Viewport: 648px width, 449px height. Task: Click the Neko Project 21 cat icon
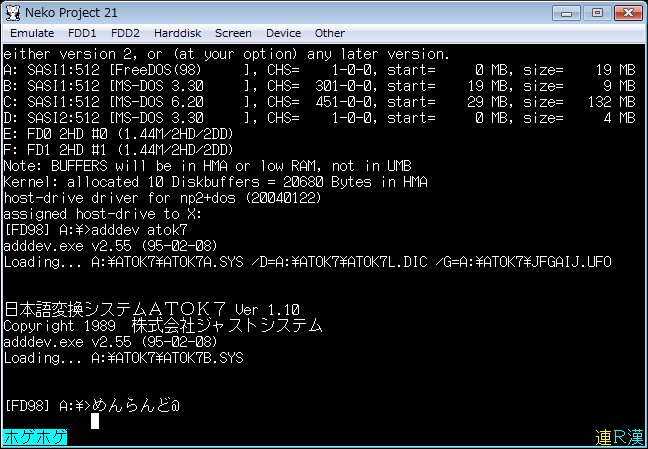(x=13, y=13)
